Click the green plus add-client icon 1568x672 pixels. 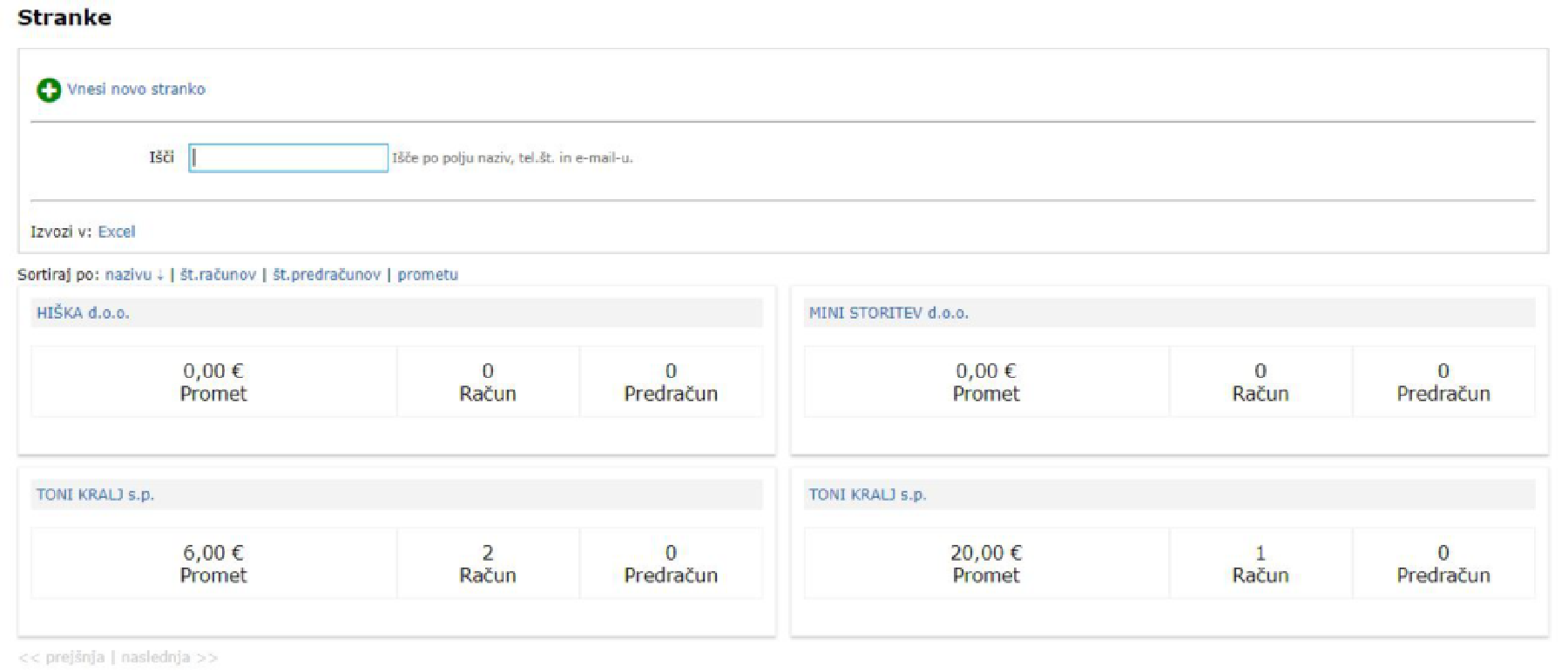pyautogui.click(x=49, y=90)
